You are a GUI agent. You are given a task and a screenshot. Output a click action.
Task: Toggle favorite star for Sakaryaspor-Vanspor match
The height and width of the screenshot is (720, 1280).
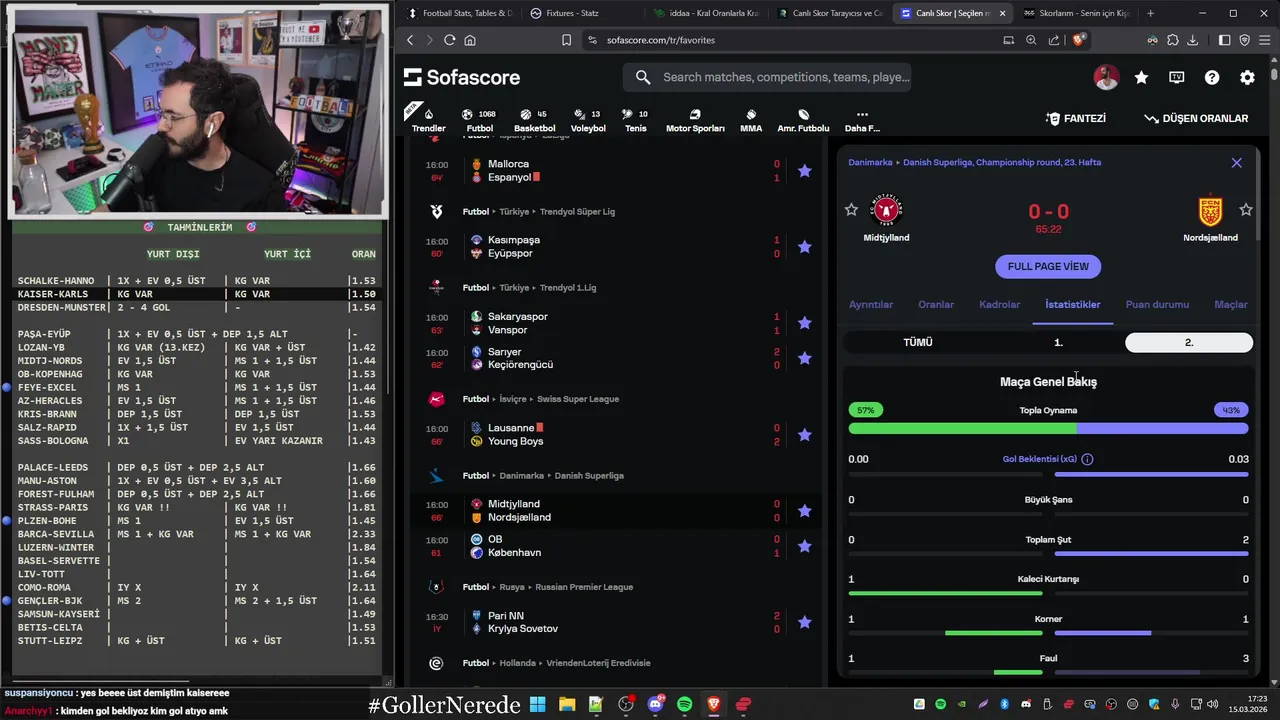804,323
